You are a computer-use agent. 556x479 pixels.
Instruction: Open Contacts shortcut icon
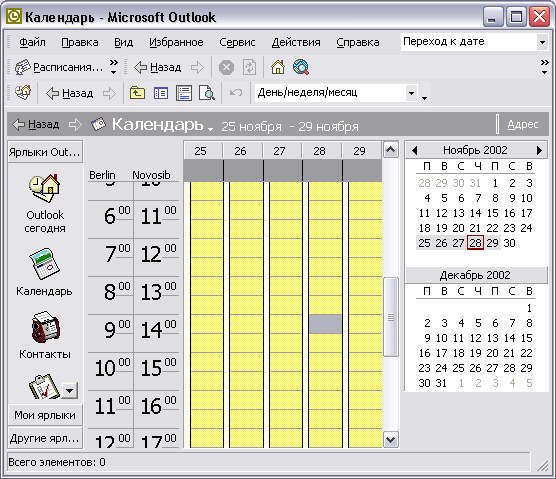click(45, 327)
